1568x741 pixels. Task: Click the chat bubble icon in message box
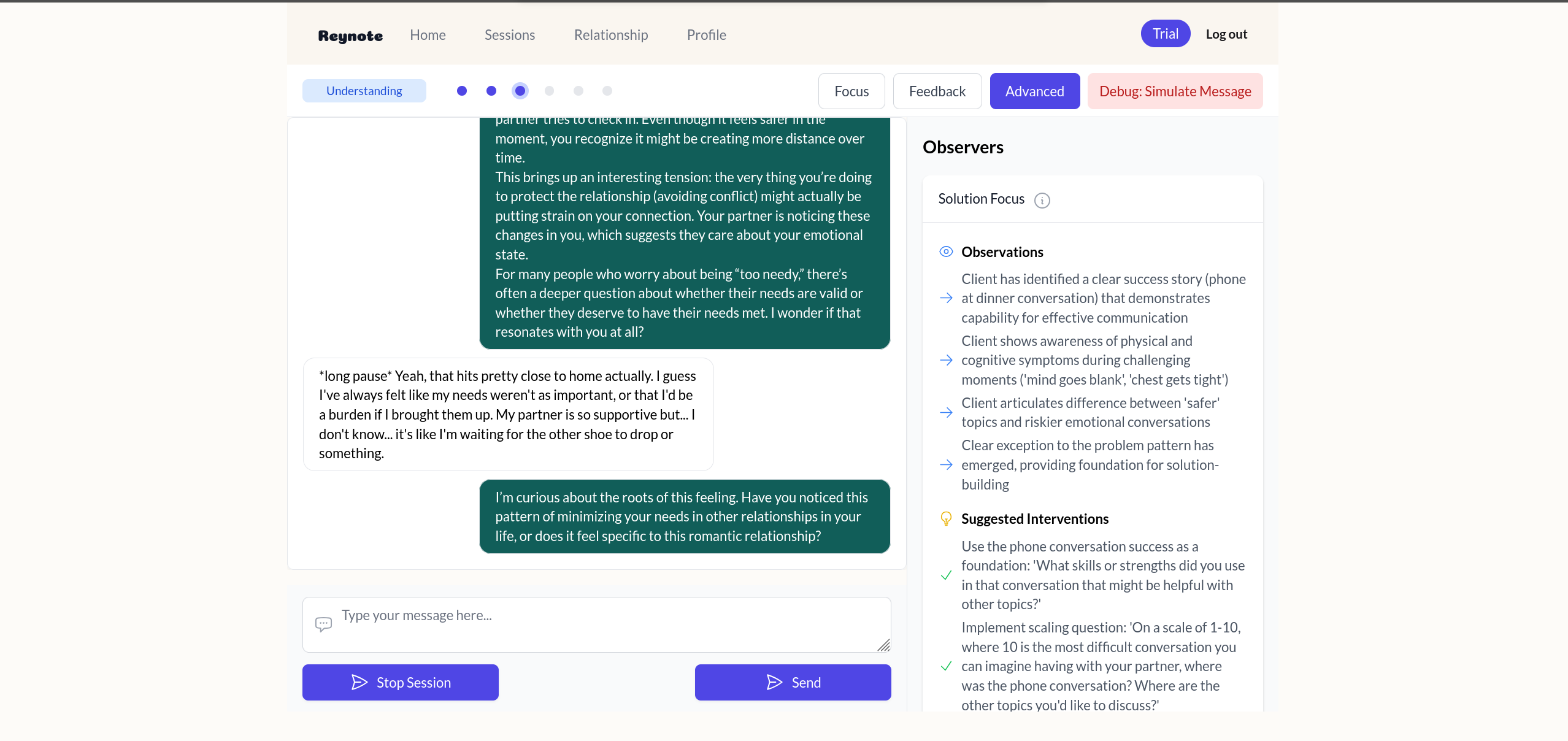(323, 624)
